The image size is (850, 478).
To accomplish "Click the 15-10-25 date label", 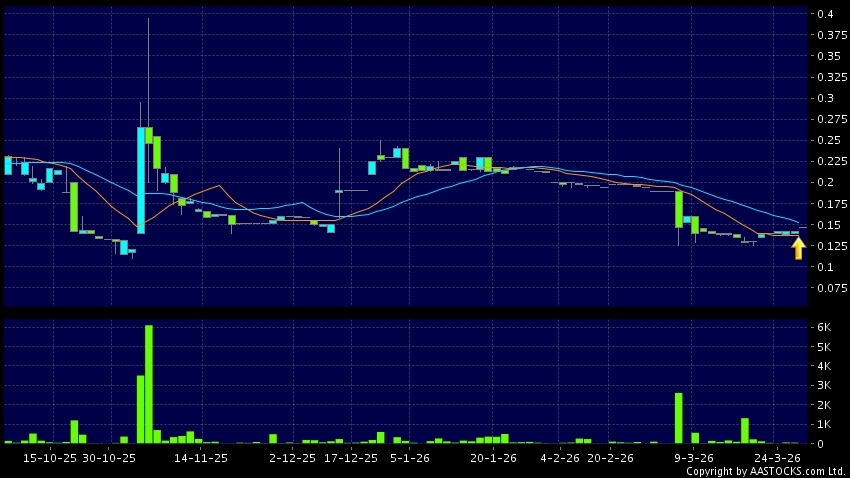I will [x=49, y=457].
